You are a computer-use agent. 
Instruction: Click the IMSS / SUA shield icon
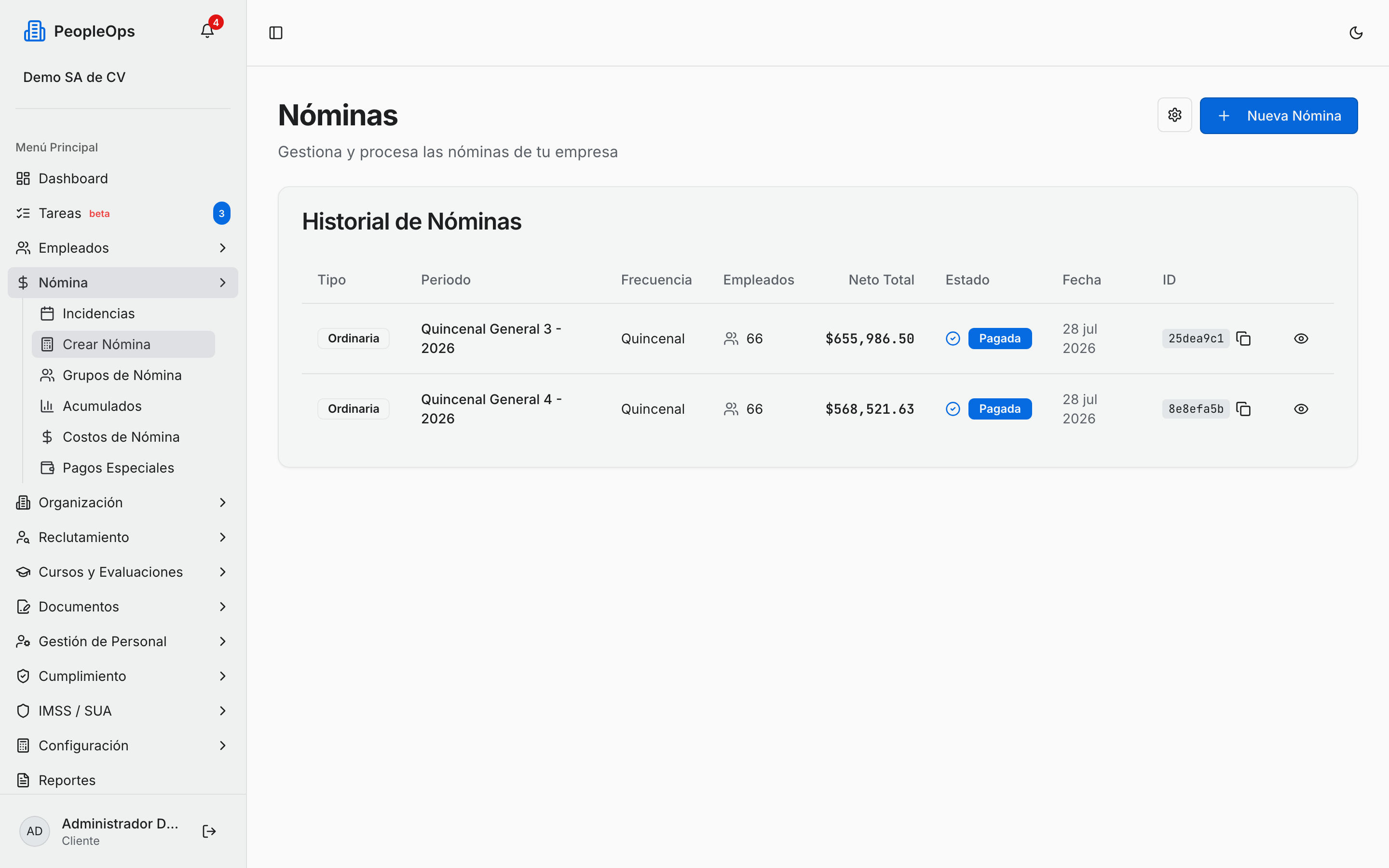tap(23, 711)
